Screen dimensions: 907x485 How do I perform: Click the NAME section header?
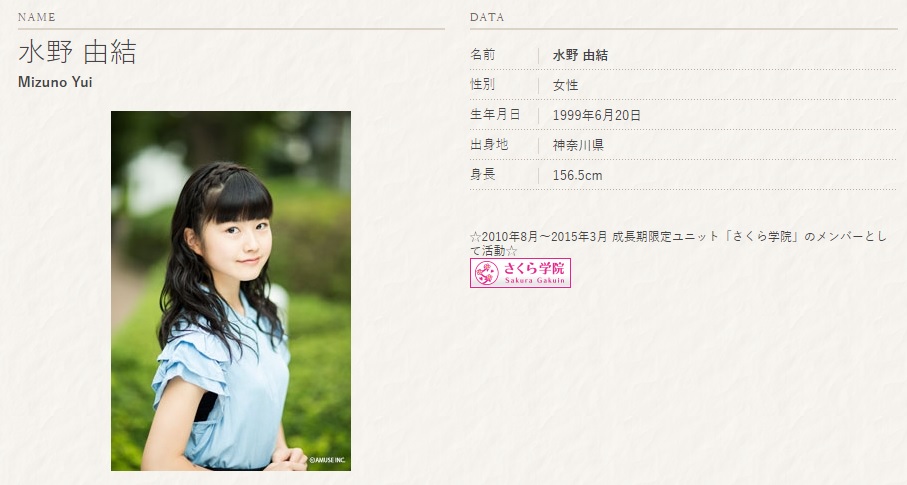pos(36,17)
